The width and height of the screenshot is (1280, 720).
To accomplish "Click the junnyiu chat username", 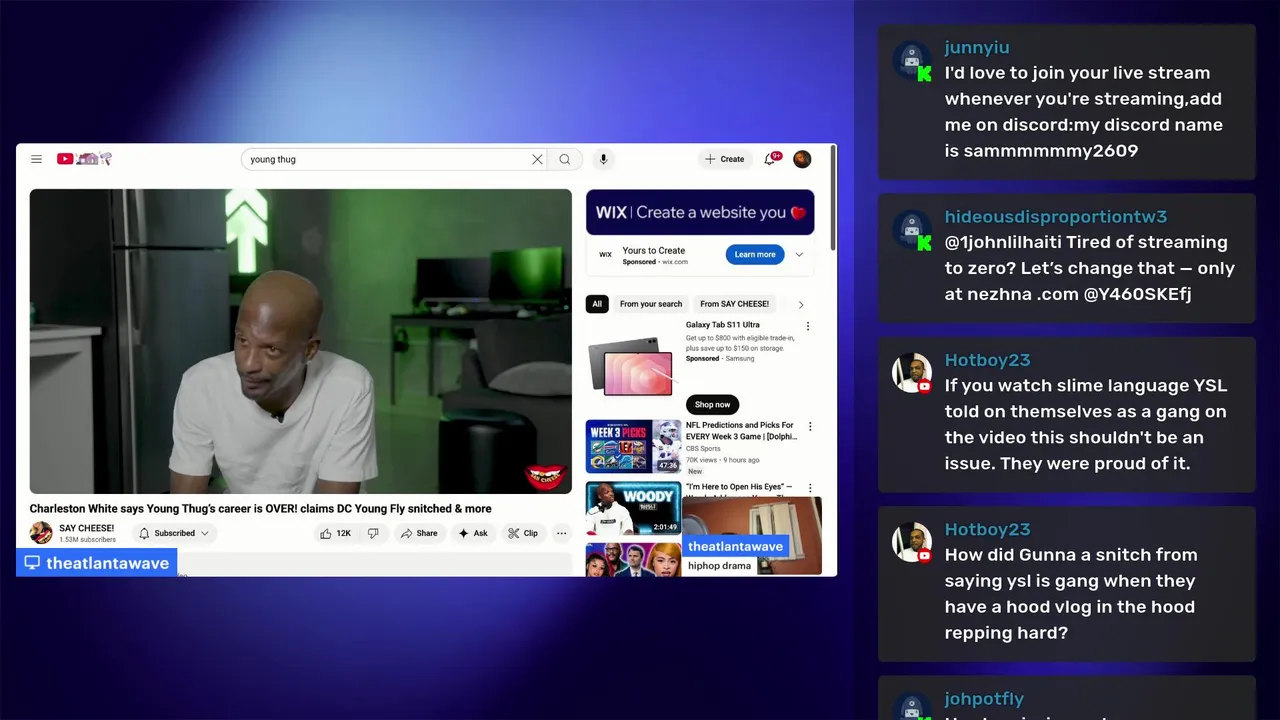I will point(977,47).
